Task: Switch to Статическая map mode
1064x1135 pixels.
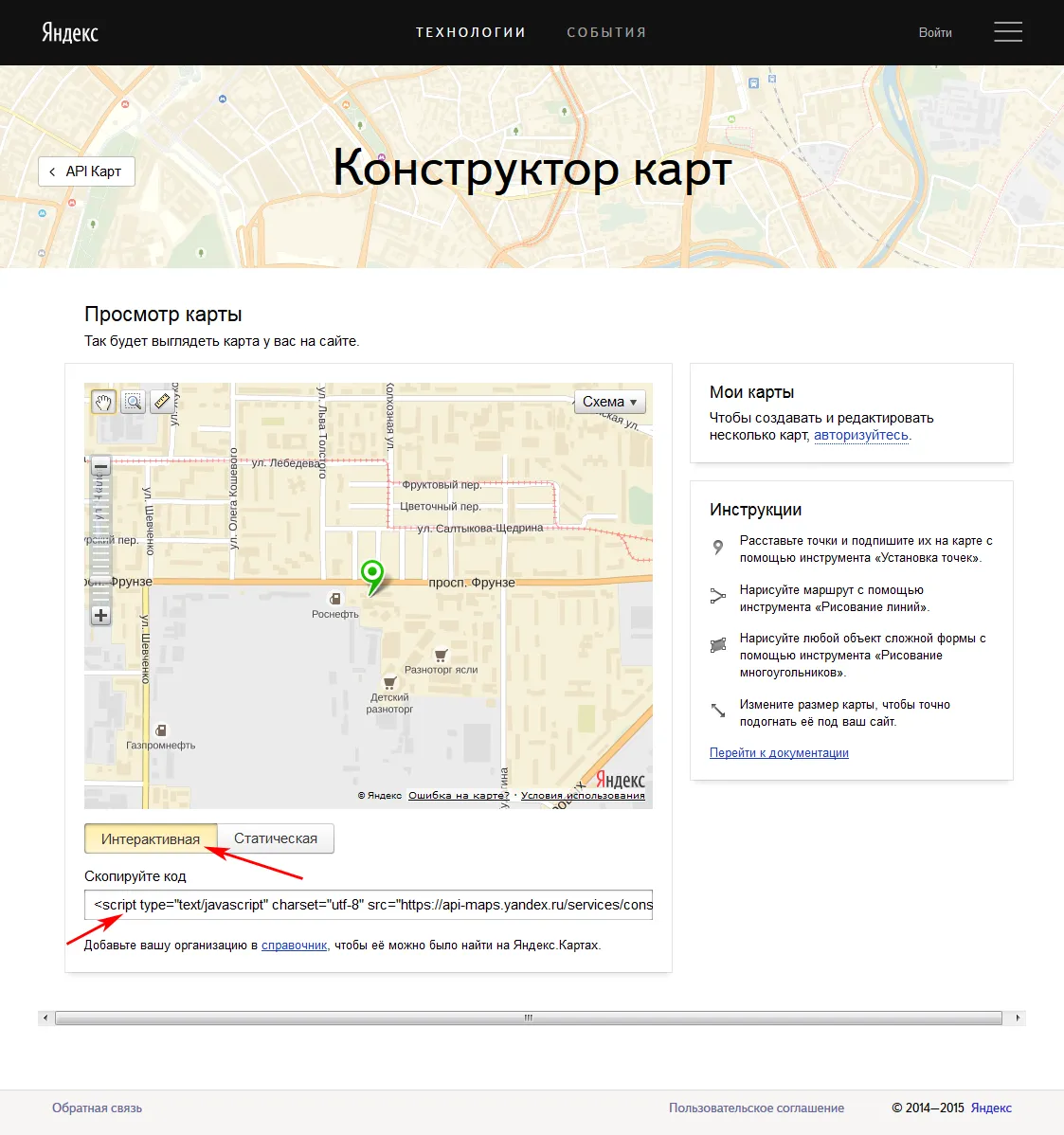Action: (275, 838)
